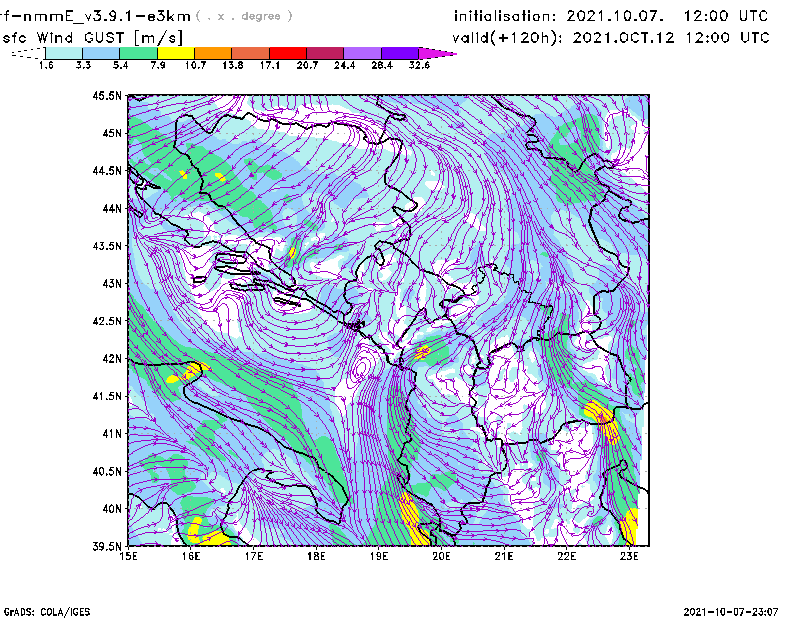Click the legend value 13.8
800x618 pixels.
click(x=233, y=65)
